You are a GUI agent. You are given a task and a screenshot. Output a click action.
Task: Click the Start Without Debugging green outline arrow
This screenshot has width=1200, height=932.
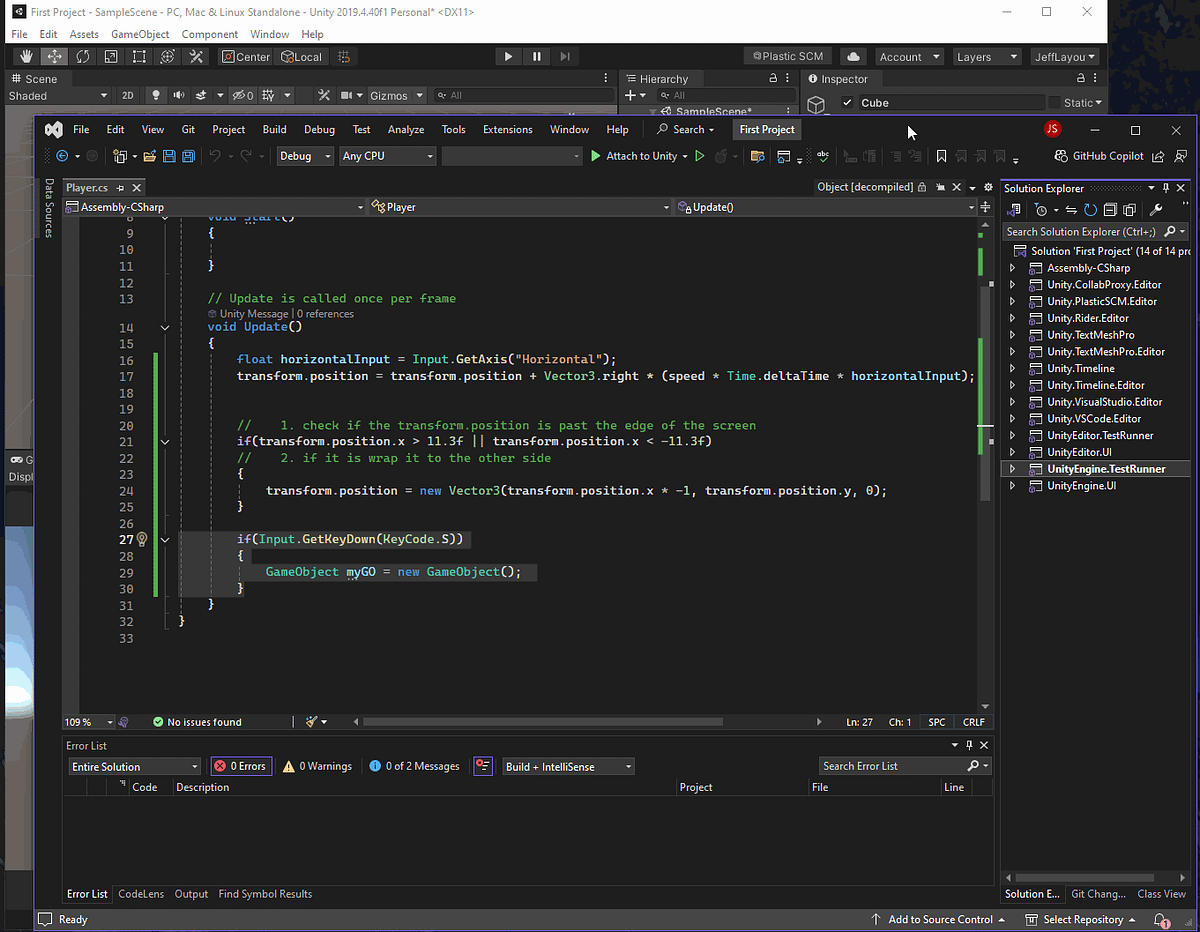point(699,156)
